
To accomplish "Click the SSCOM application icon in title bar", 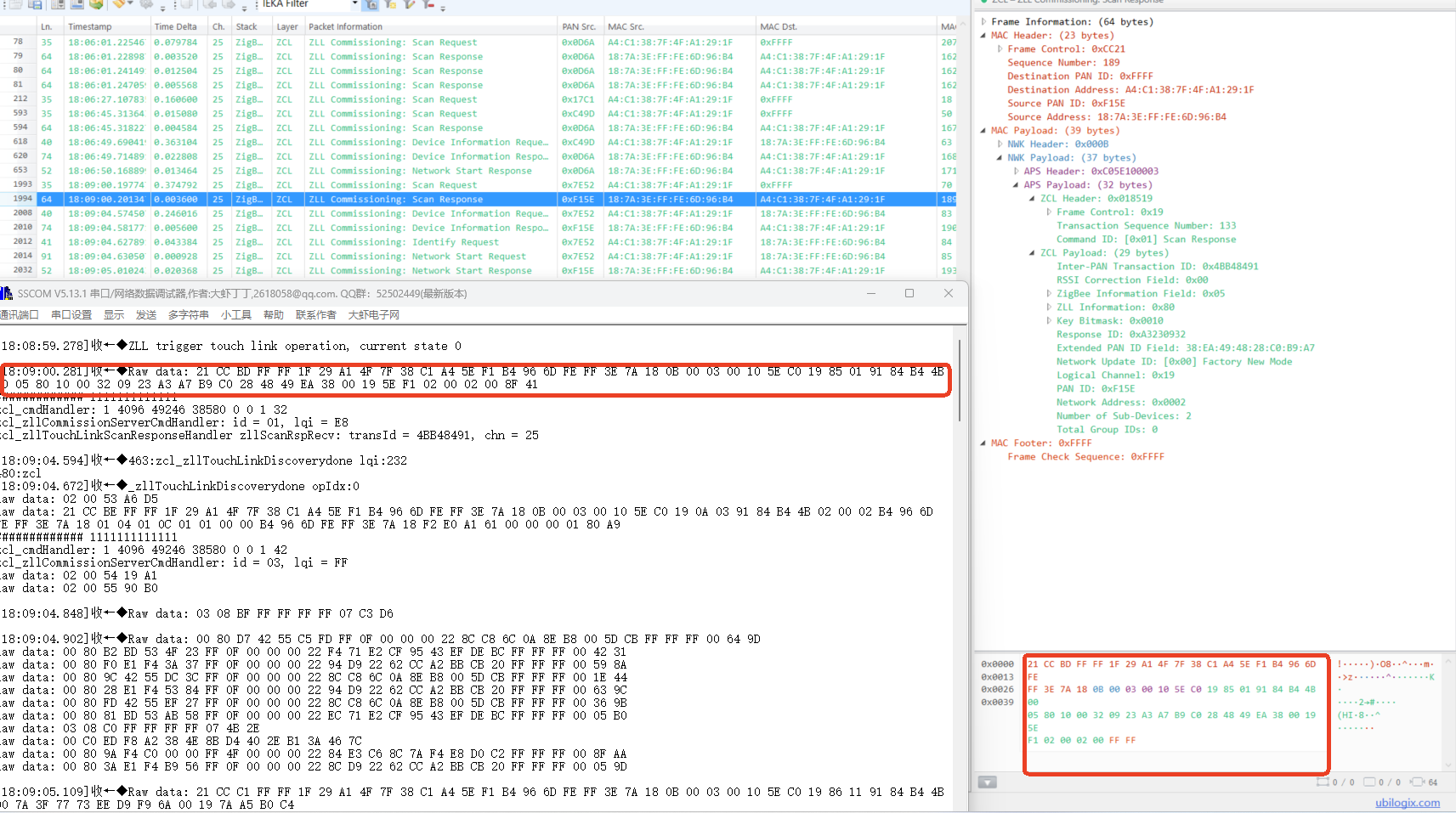I will pyautogui.click(x=7, y=293).
